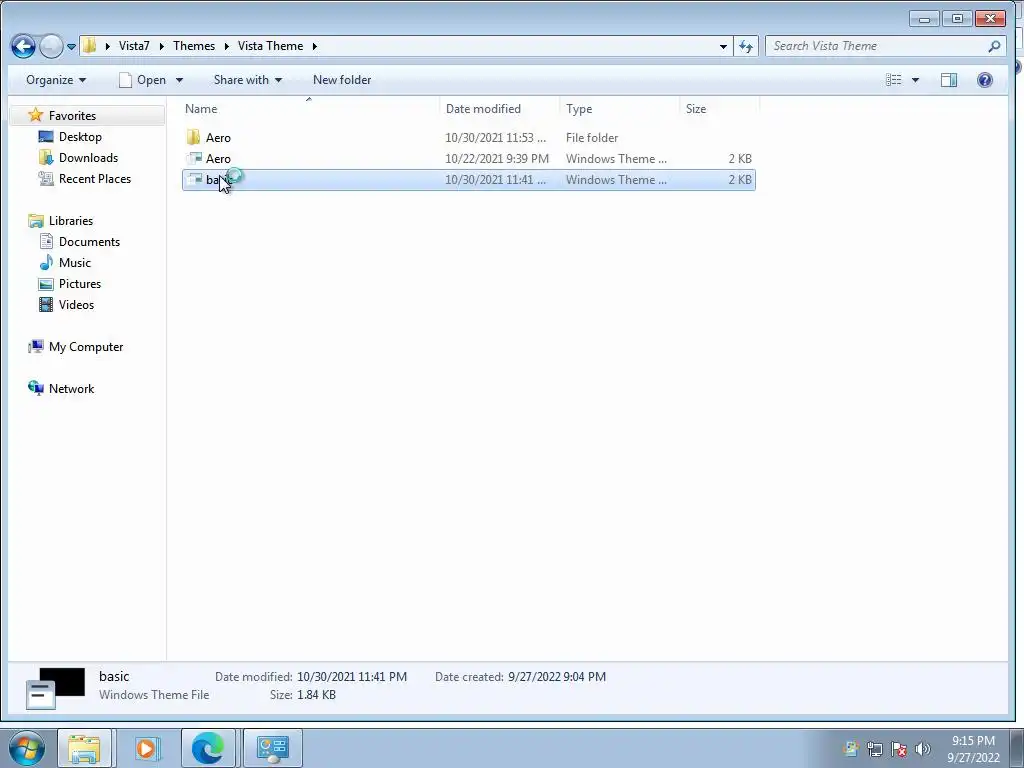Click the Music note icon
Screen dimensions: 1024x768
click(x=46, y=263)
